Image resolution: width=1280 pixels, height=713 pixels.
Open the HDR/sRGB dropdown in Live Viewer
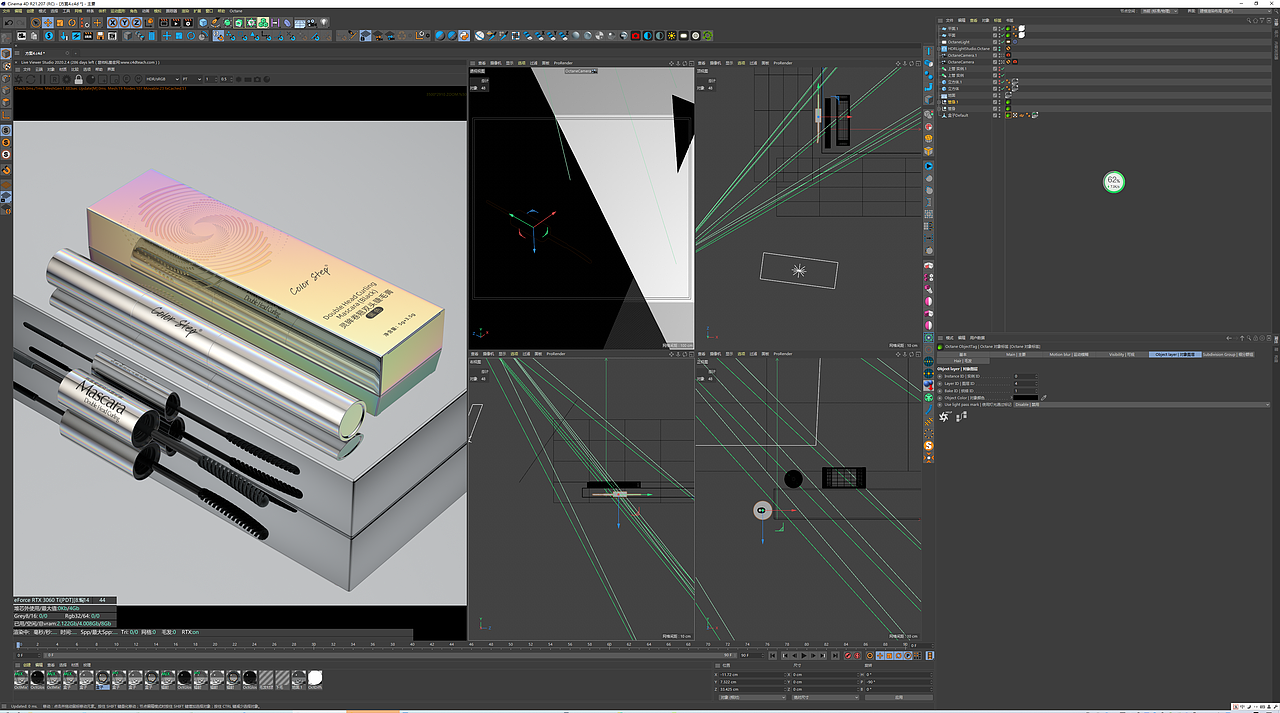coord(162,79)
